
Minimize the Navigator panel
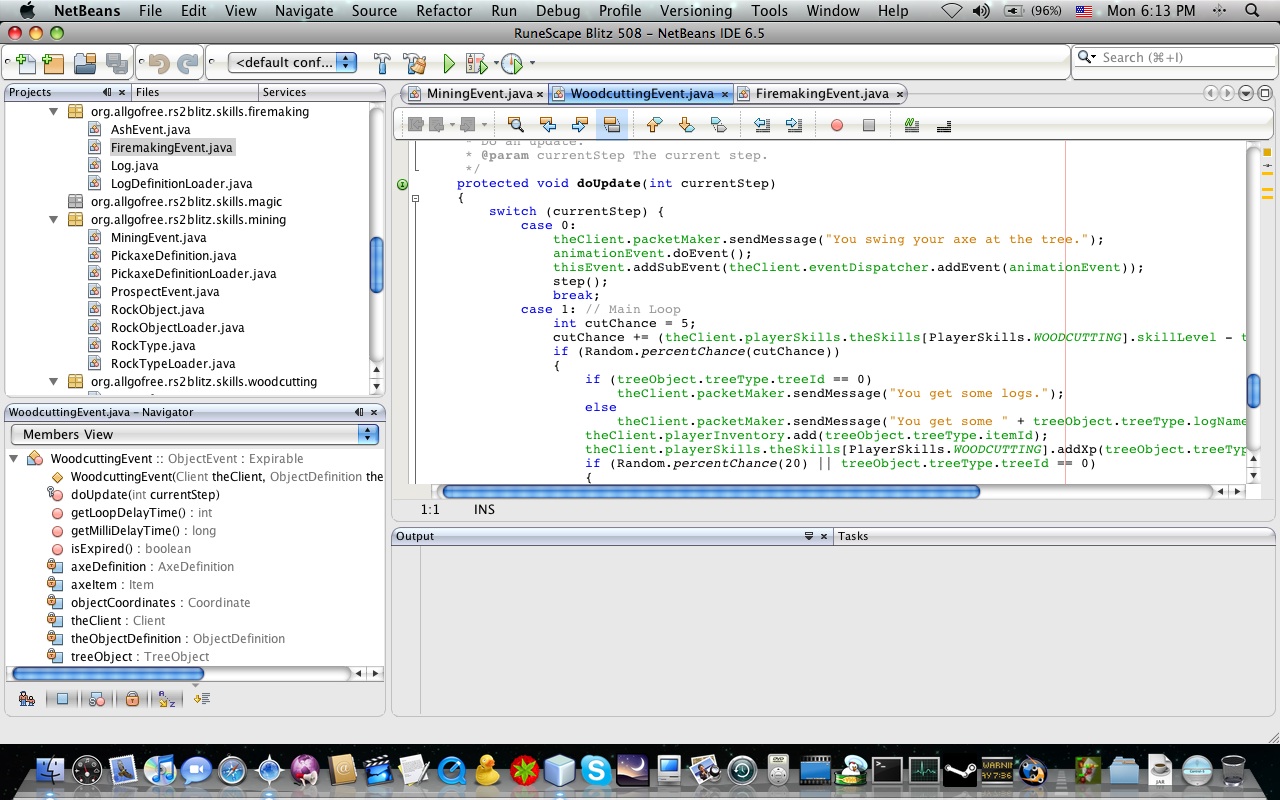click(x=359, y=412)
